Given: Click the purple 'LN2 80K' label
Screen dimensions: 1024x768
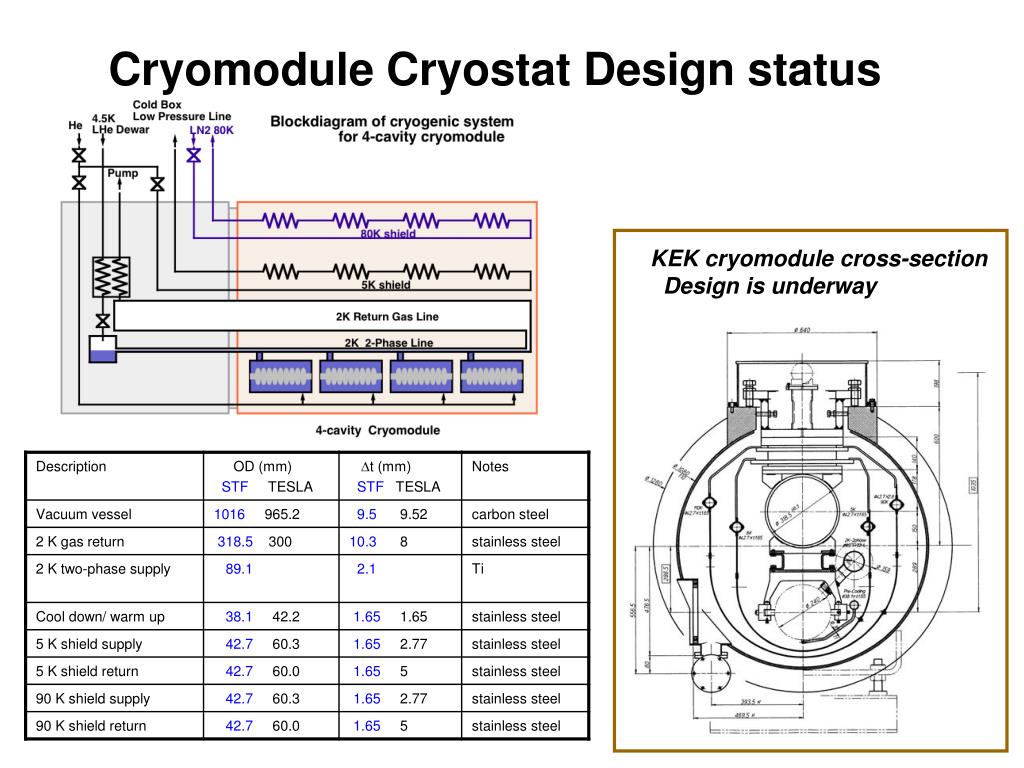Looking at the screenshot, I should tap(212, 130).
